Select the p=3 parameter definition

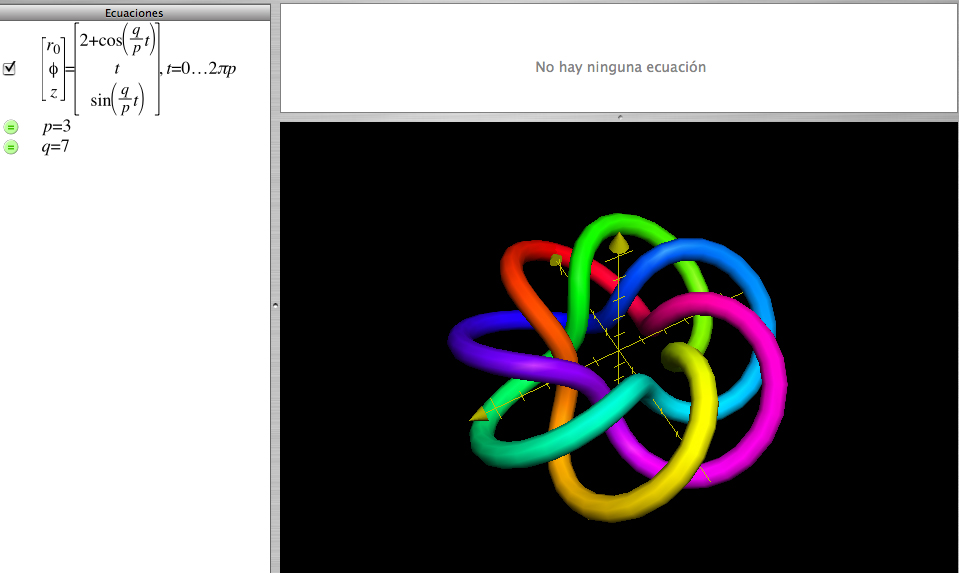coord(57,127)
